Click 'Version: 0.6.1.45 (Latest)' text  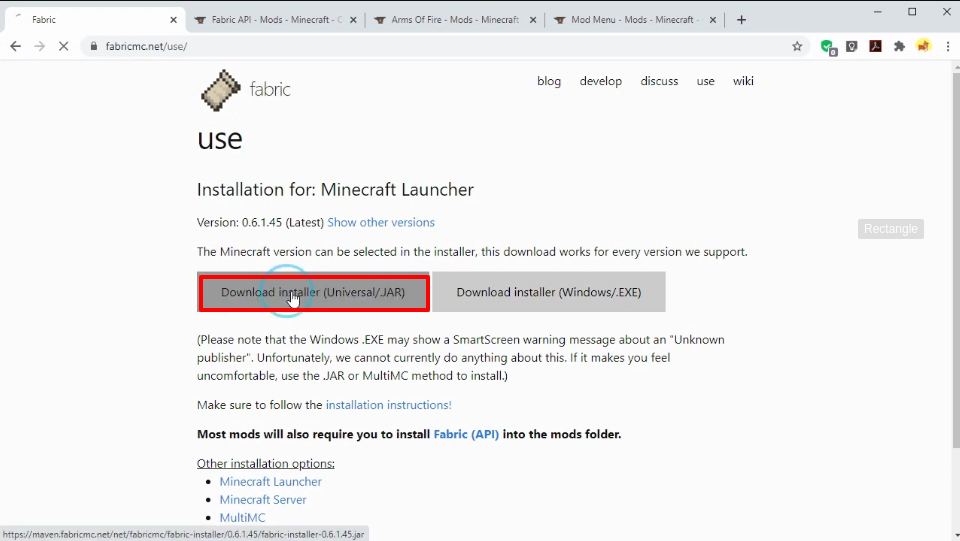tap(260, 222)
